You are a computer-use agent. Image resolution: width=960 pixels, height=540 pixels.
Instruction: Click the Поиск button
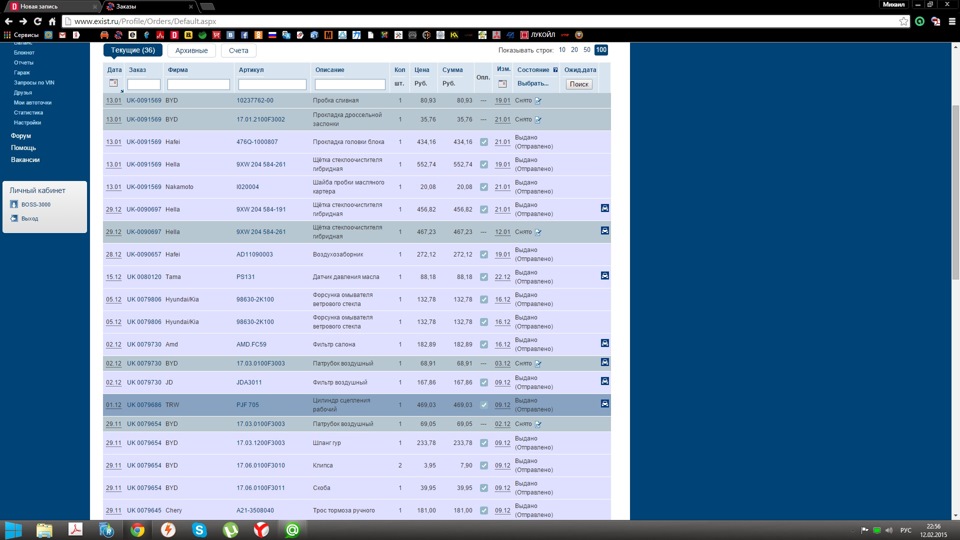pos(579,84)
